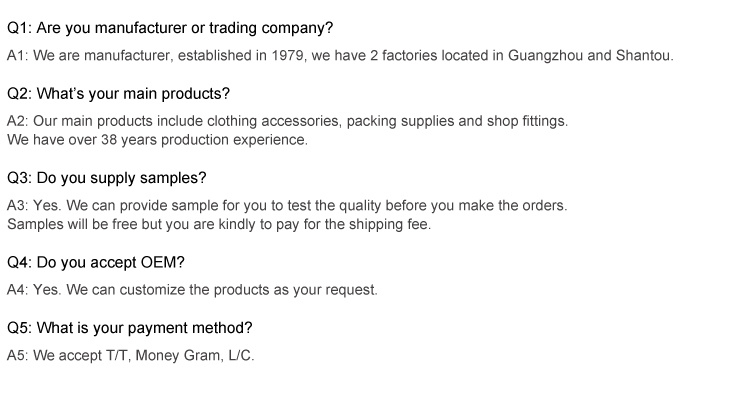Click the A3 line about providing sample
The width and height of the screenshot is (750, 400).
287,206
